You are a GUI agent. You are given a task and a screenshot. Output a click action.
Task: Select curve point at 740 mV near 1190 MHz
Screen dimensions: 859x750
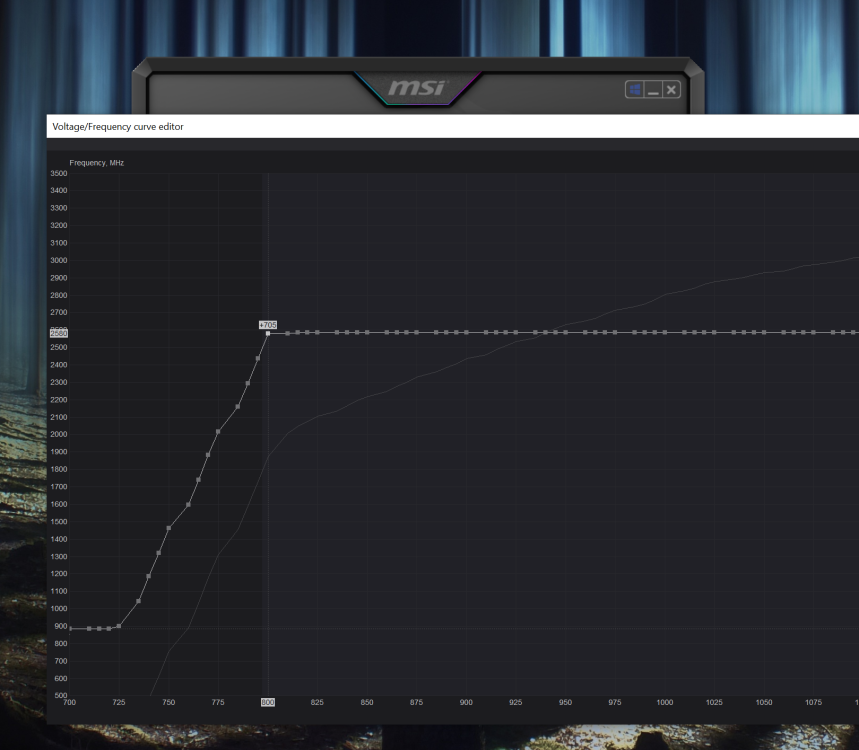pyautogui.click(x=148, y=576)
